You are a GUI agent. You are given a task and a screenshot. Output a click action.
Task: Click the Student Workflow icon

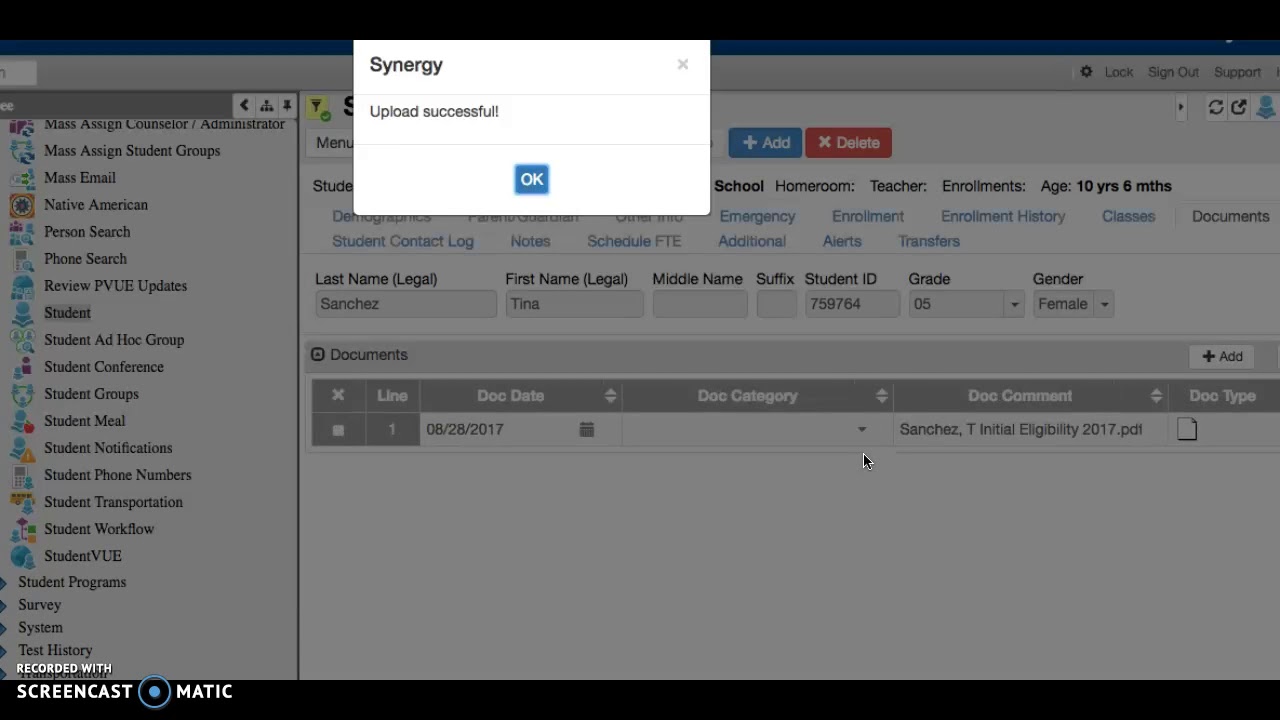[x=22, y=529]
